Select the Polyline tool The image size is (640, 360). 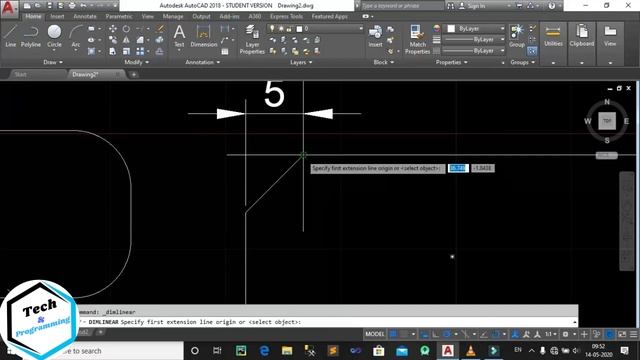31,36
